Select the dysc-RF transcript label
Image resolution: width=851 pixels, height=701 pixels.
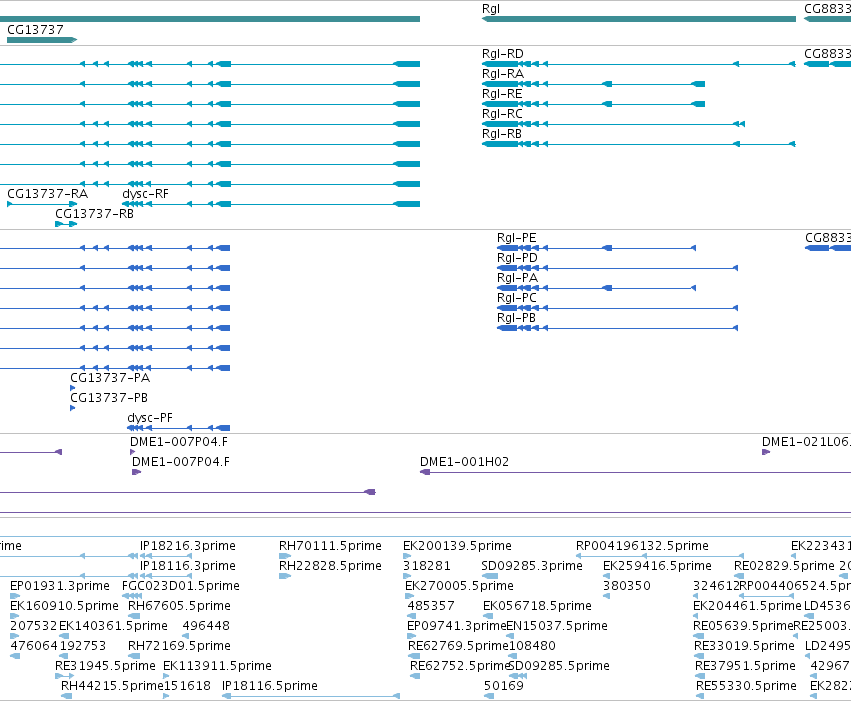[x=145, y=194]
